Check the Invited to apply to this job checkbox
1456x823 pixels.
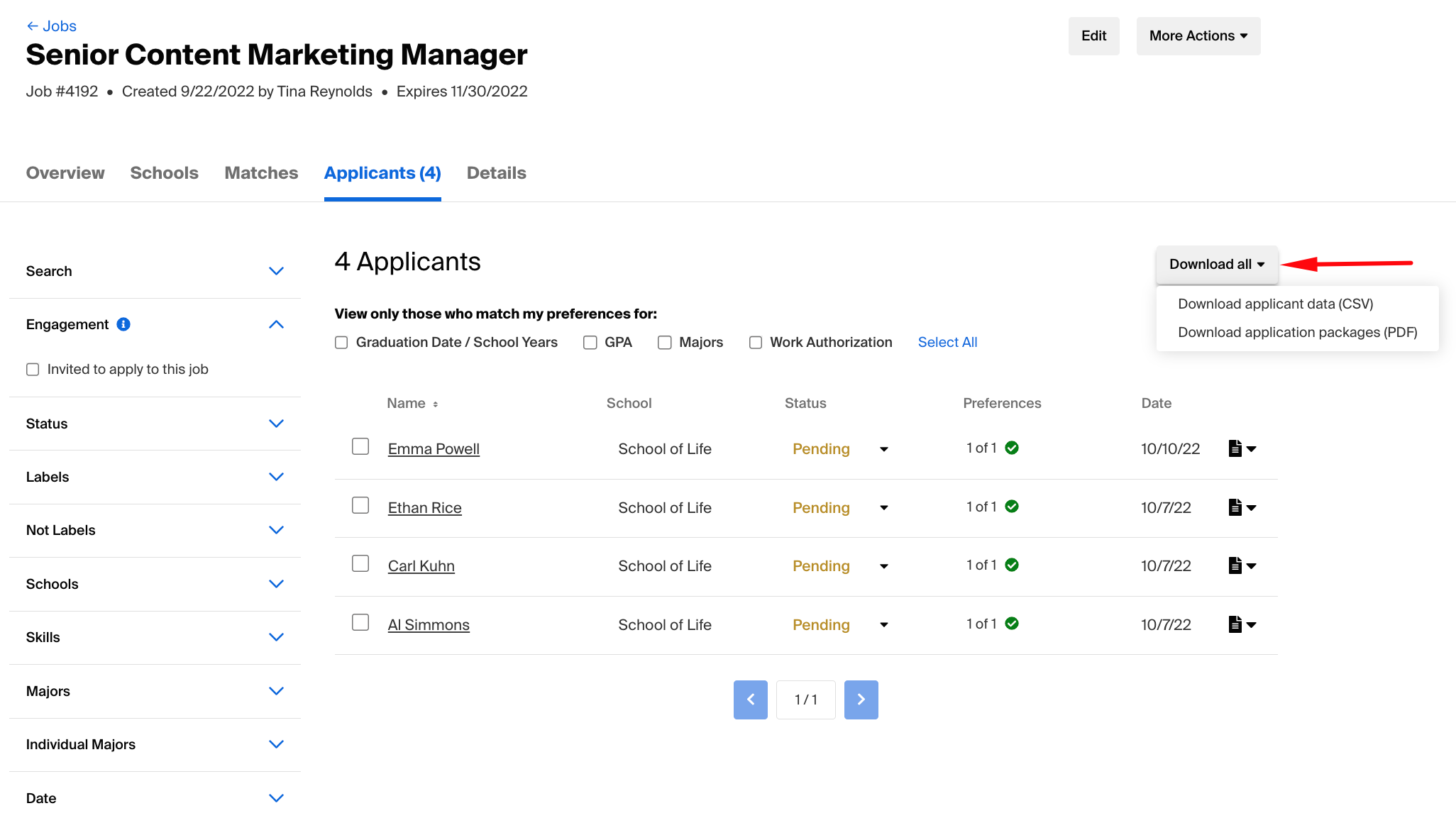(x=33, y=369)
